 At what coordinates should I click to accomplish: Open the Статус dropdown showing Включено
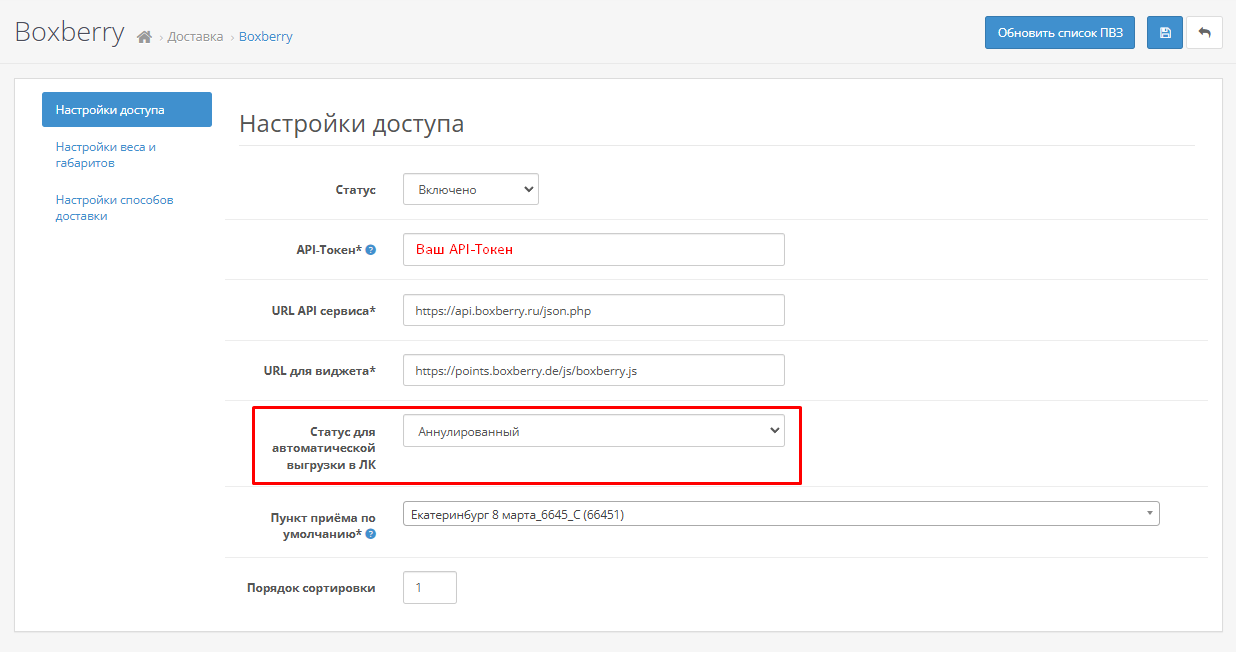(x=471, y=189)
